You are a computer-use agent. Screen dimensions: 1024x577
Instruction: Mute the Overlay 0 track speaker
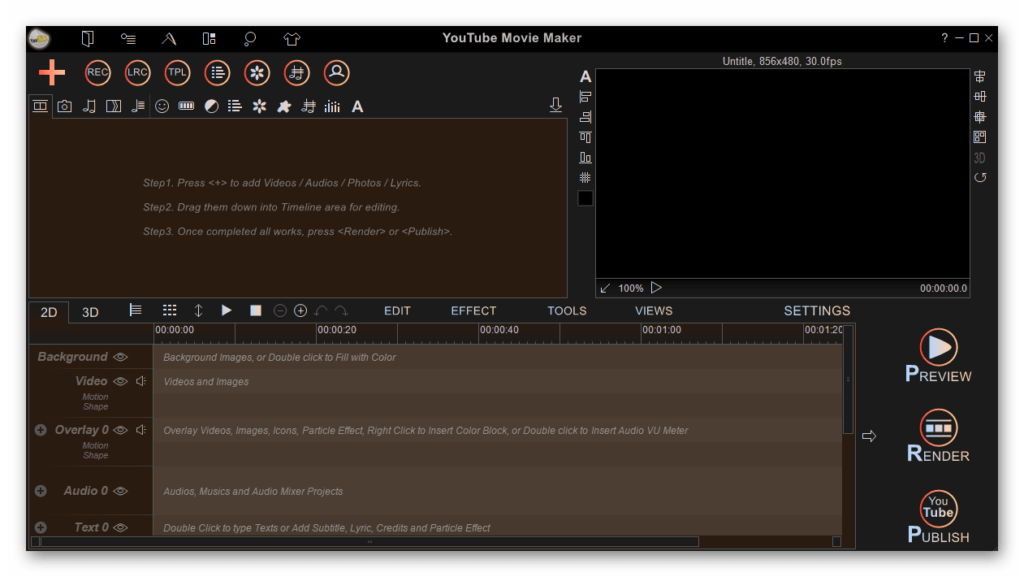141,430
